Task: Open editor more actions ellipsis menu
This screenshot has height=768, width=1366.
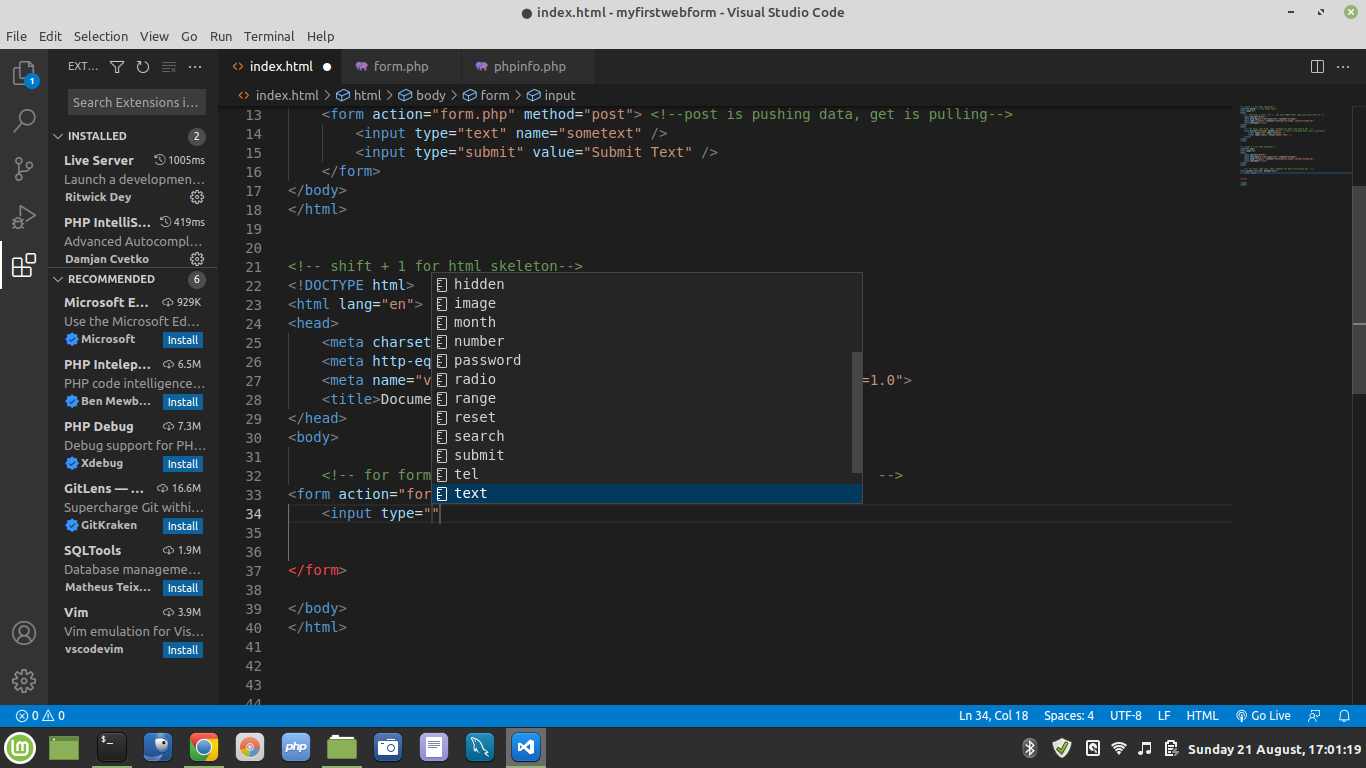Action: pos(1343,67)
